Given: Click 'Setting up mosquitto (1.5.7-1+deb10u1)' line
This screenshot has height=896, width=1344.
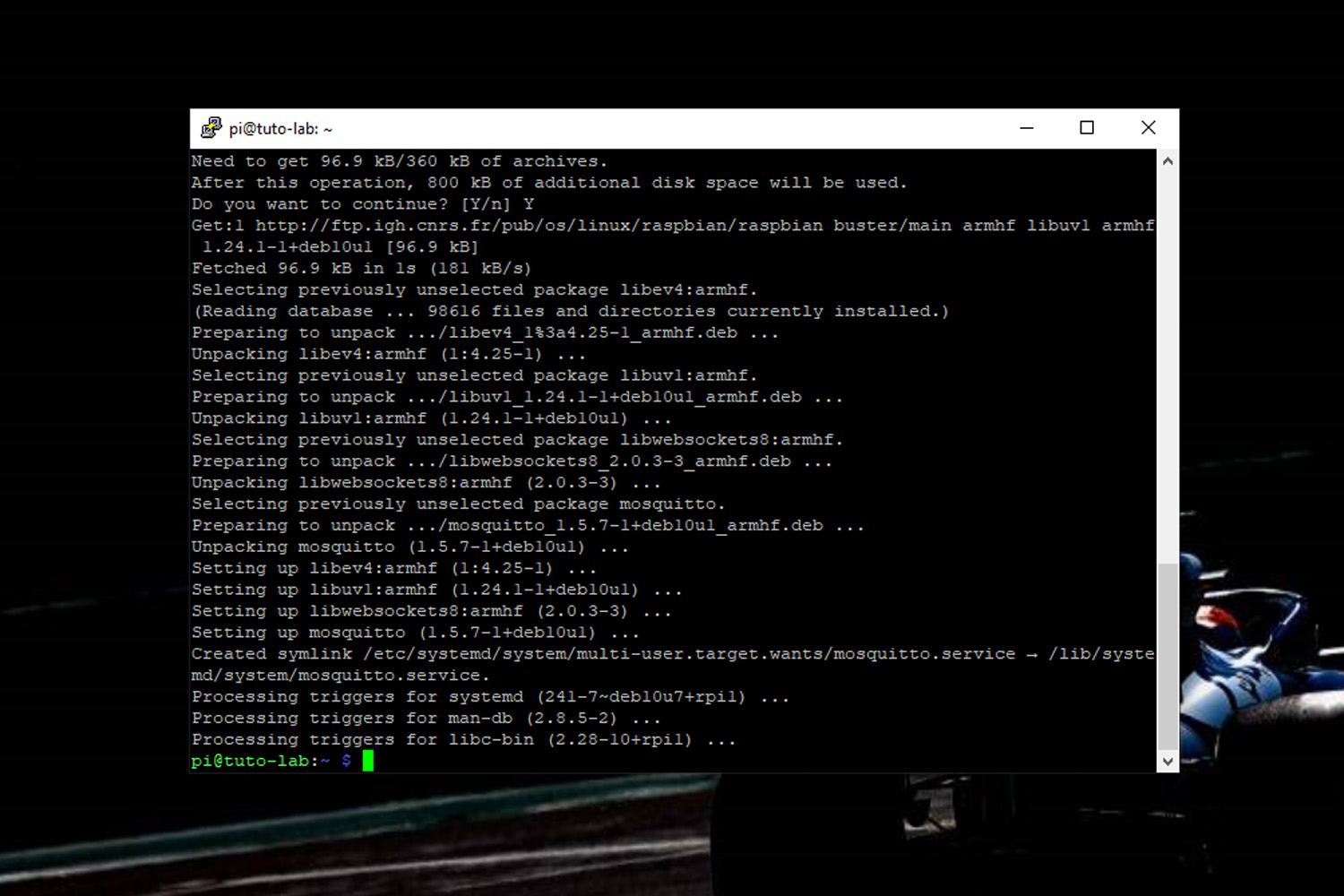Looking at the screenshot, I should (415, 633).
